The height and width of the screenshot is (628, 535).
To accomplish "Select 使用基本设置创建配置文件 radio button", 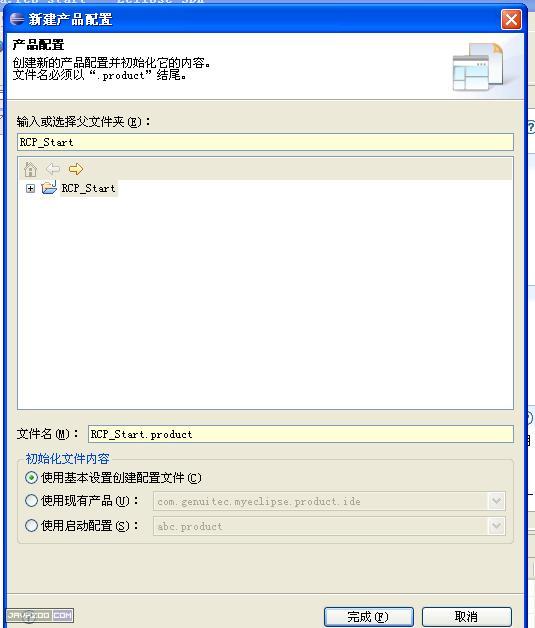I will [x=31, y=477].
